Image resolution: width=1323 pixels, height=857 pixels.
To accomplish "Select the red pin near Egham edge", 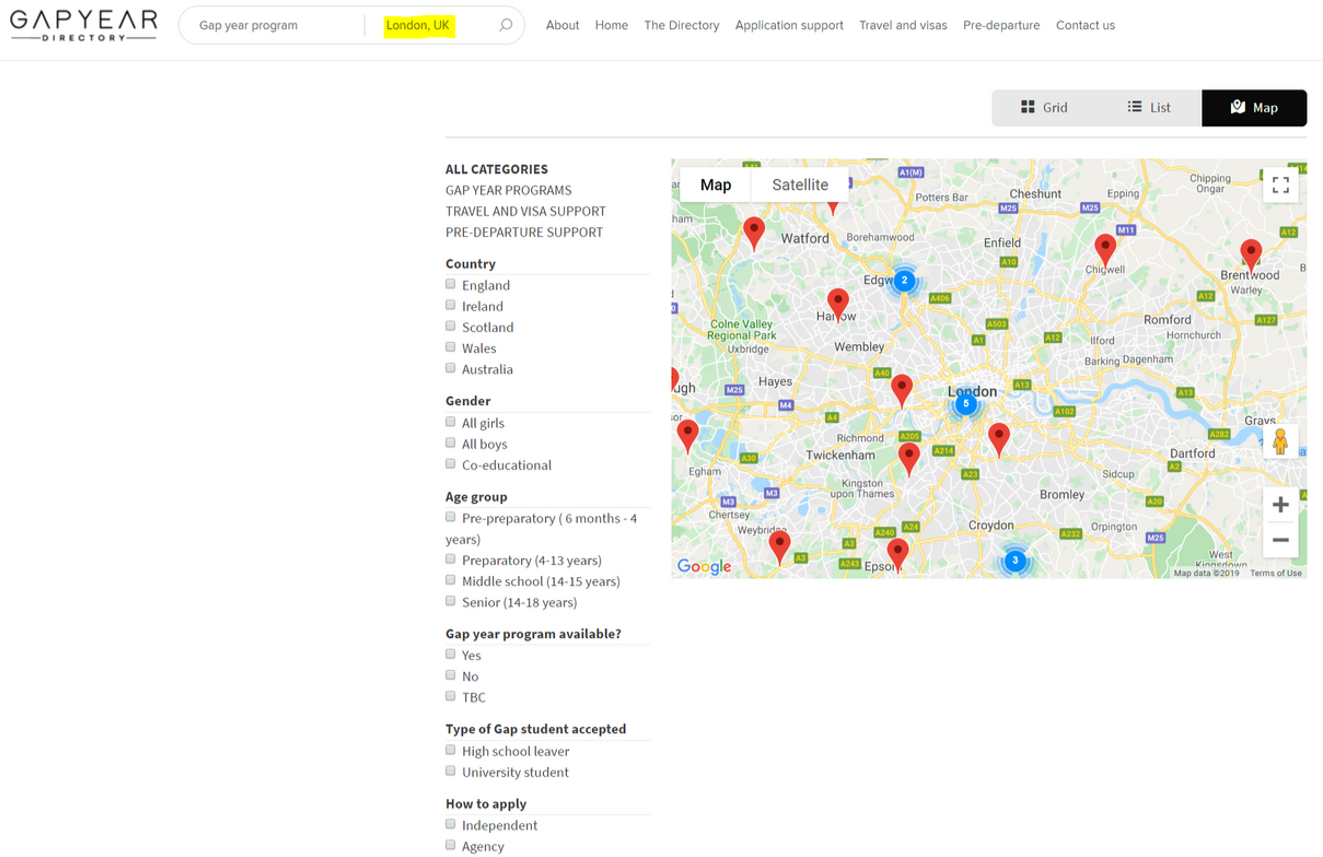I will pyautogui.click(x=688, y=437).
